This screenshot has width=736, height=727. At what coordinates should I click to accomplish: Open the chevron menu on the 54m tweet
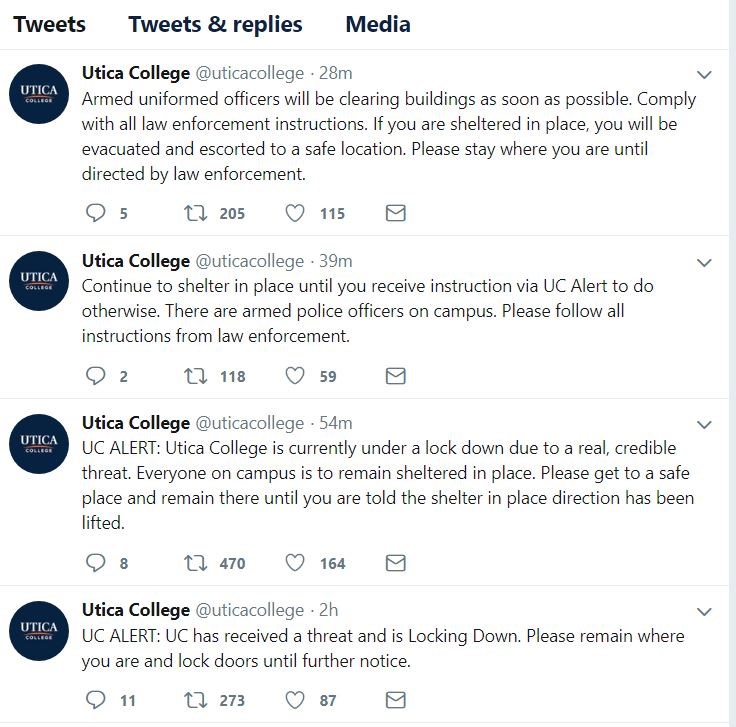[x=704, y=425]
